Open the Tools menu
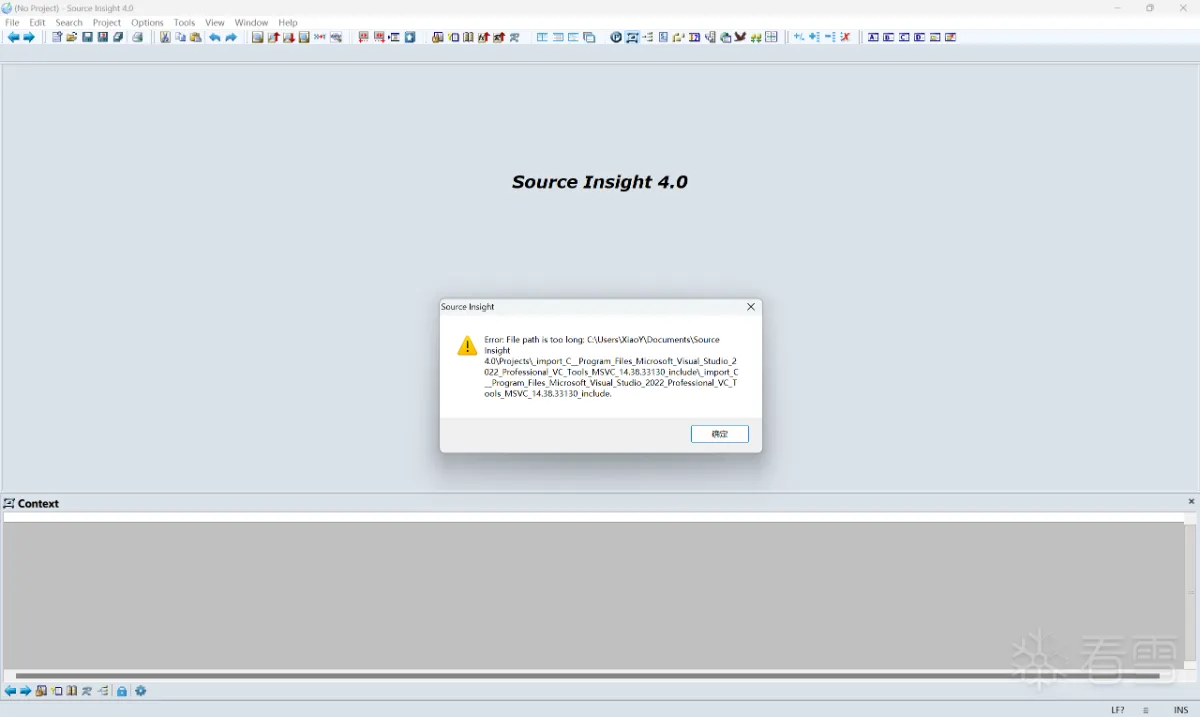Image resolution: width=1200 pixels, height=717 pixels. click(x=184, y=22)
